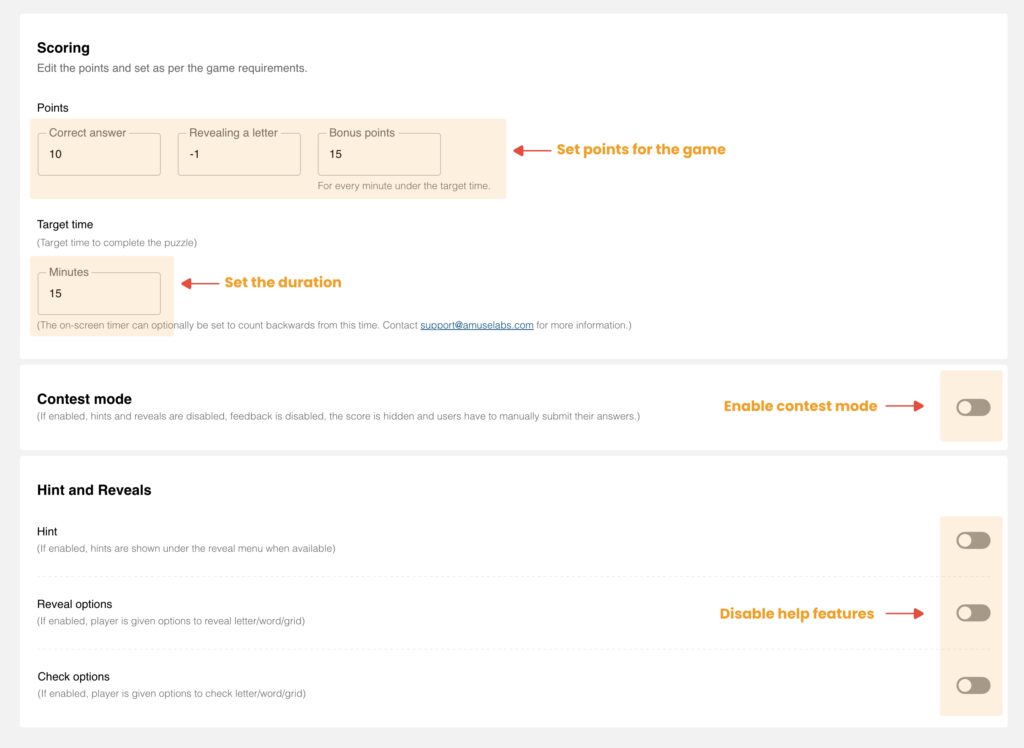Click the Hint and Reveals heading
The image size is (1024, 748).
pyautogui.click(x=94, y=490)
